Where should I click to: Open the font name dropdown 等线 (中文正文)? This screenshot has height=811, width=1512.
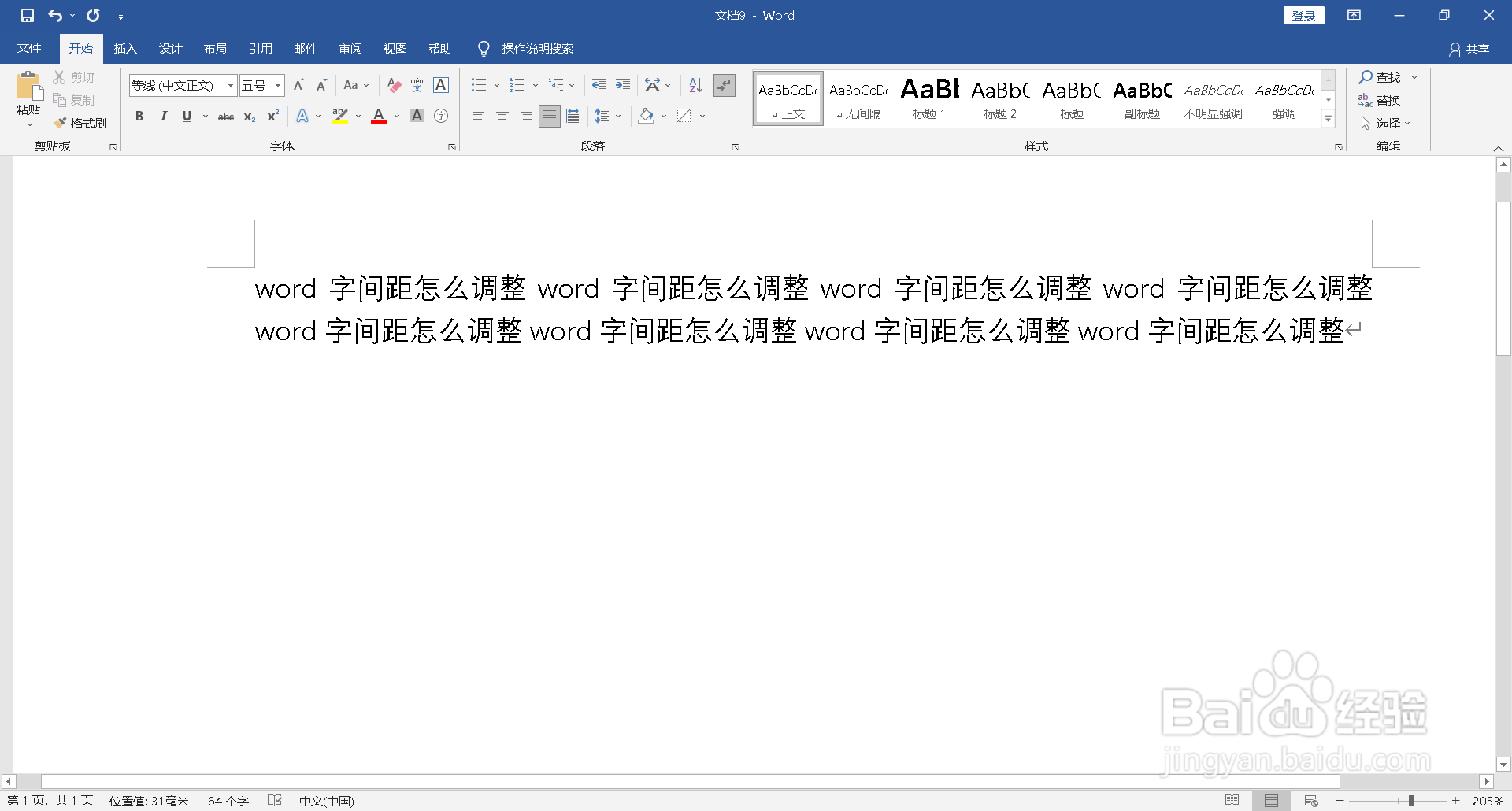point(231,85)
